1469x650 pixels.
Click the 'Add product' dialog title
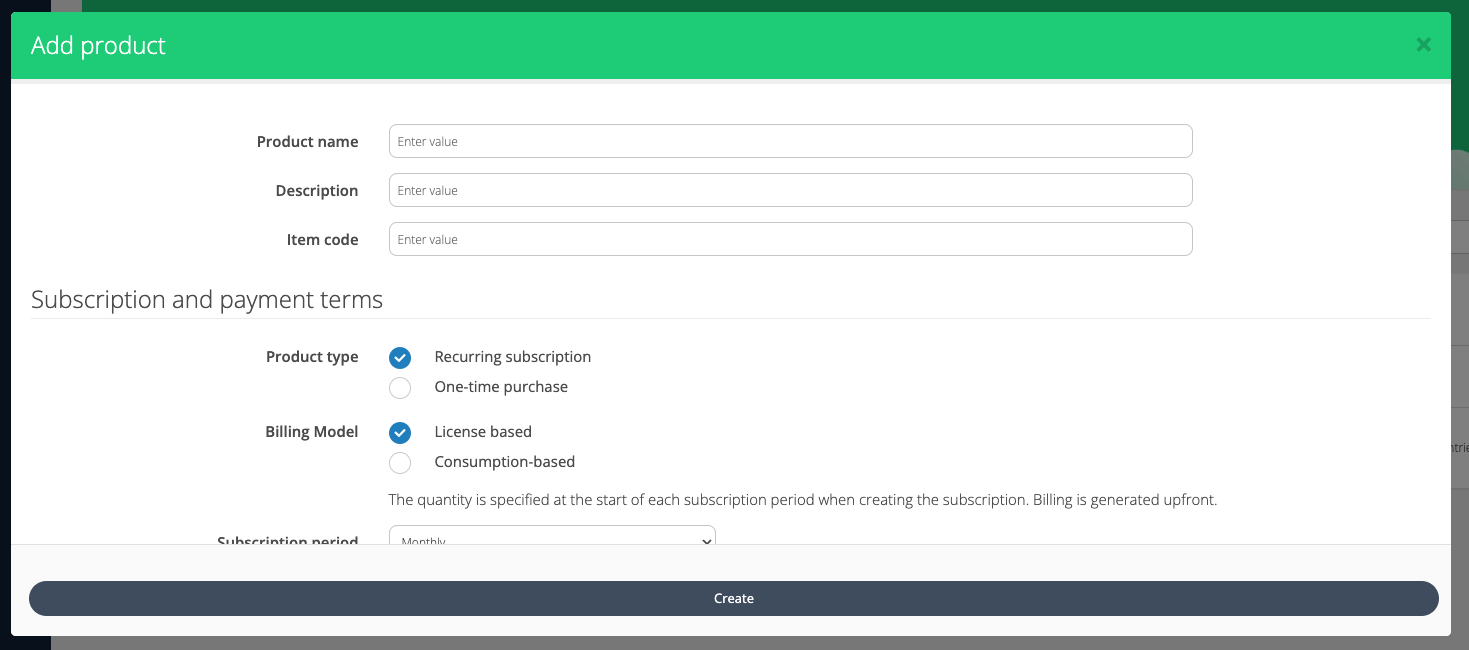point(98,46)
